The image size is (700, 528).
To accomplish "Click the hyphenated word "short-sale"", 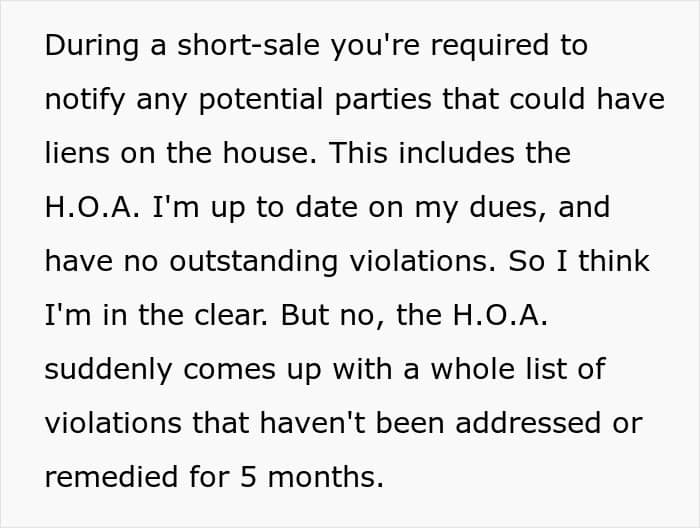I will (x=248, y=45).
